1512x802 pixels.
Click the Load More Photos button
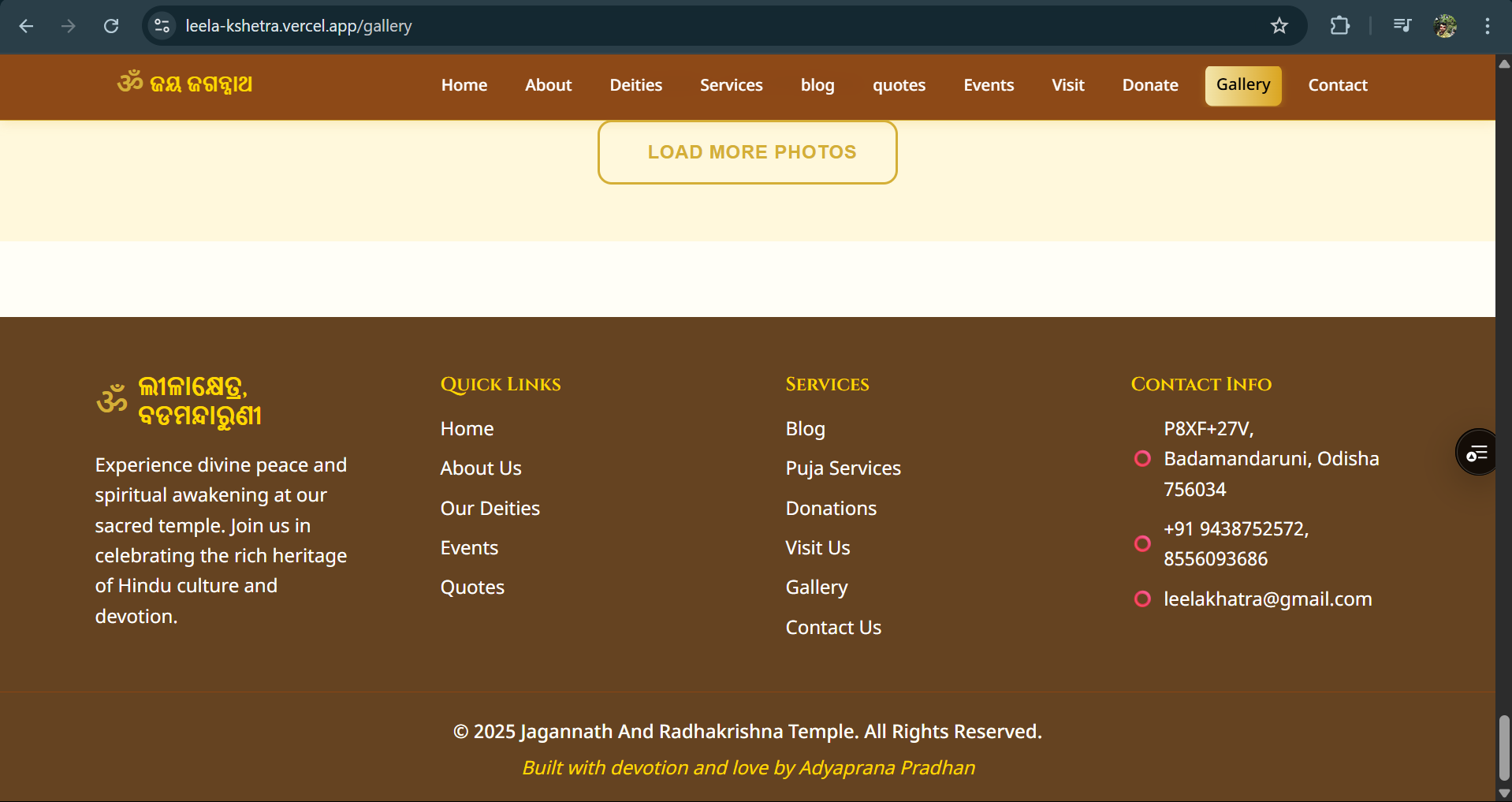[747, 152]
